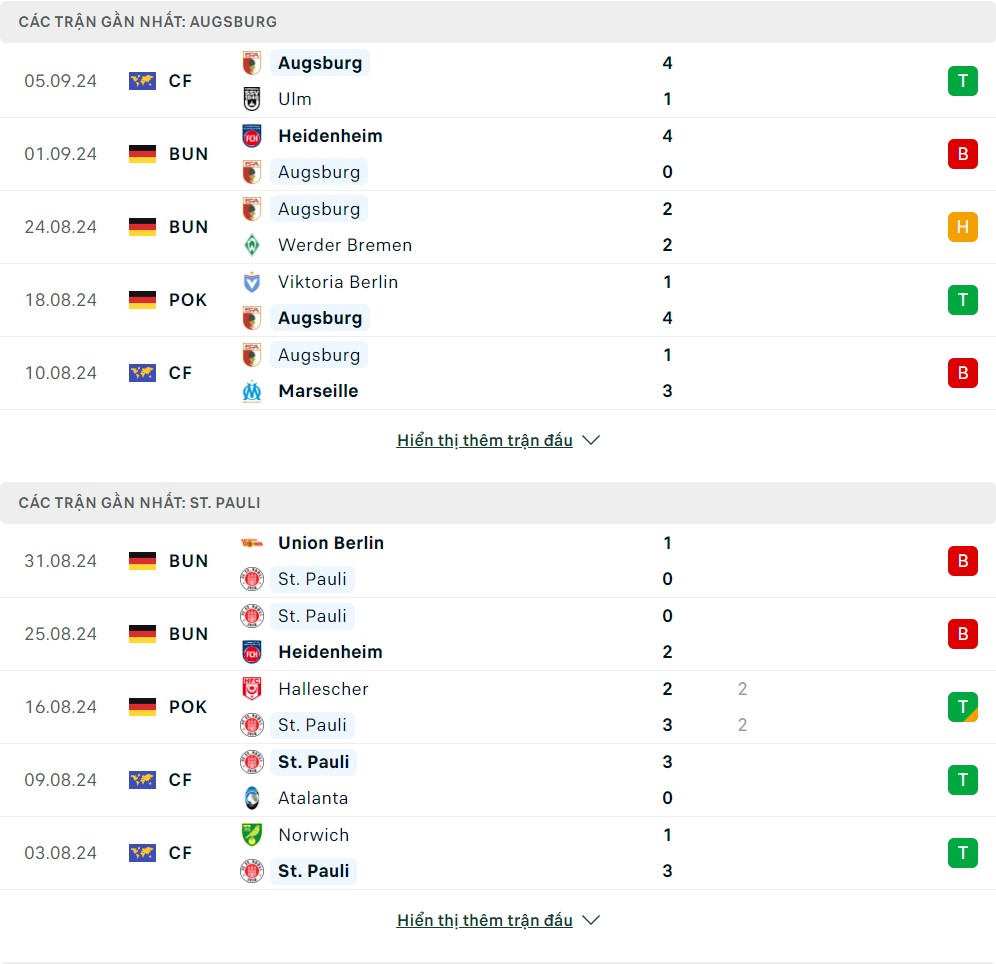Click green T badge for Augsburg vs Ulm
The image size is (996, 964).
click(962, 81)
